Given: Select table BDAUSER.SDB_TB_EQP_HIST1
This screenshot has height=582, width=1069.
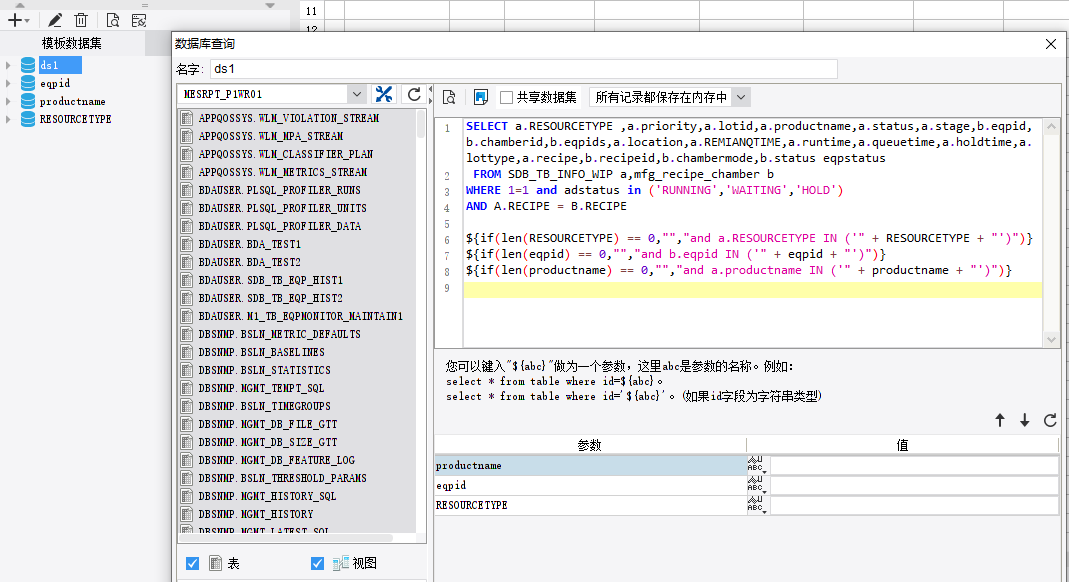Looking at the screenshot, I should [x=271, y=280].
